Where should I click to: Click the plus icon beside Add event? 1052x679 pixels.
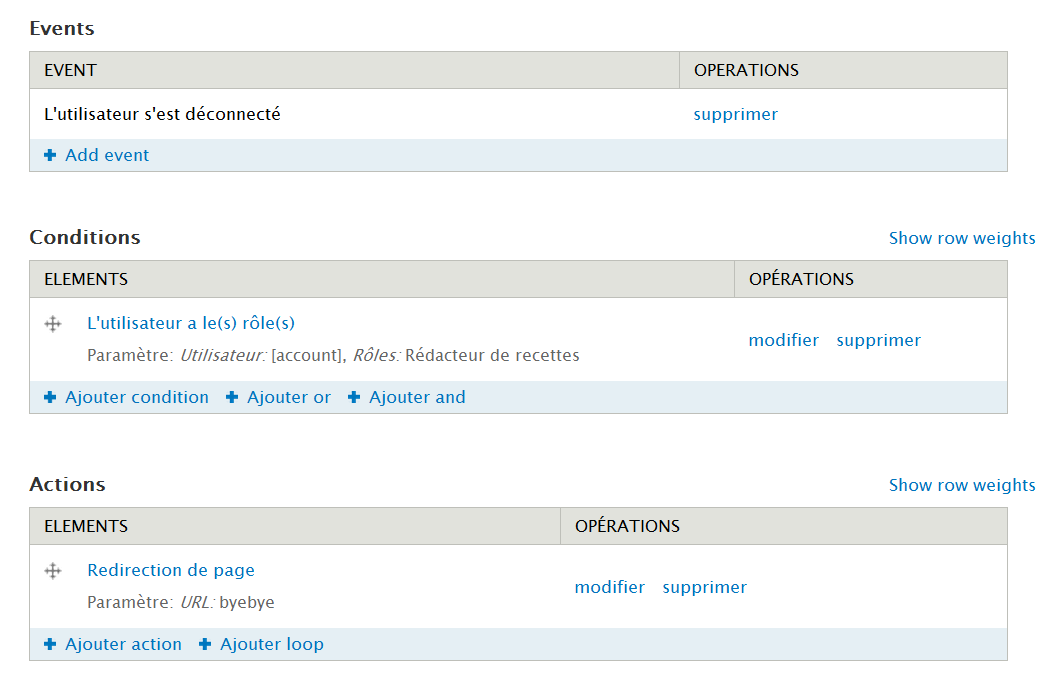pos(50,155)
